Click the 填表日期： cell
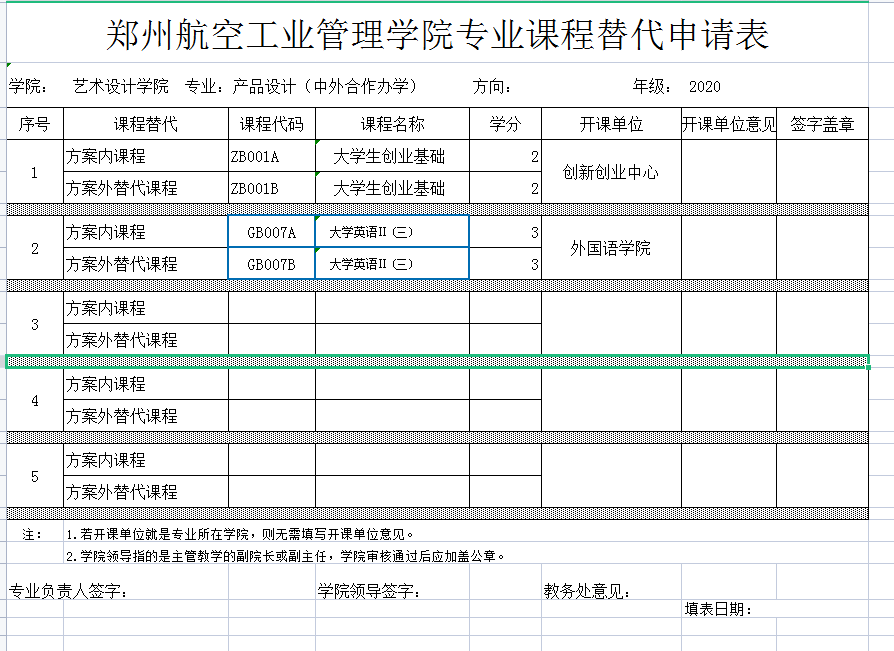Viewport: 894px width, 651px height. (x=718, y=609)
